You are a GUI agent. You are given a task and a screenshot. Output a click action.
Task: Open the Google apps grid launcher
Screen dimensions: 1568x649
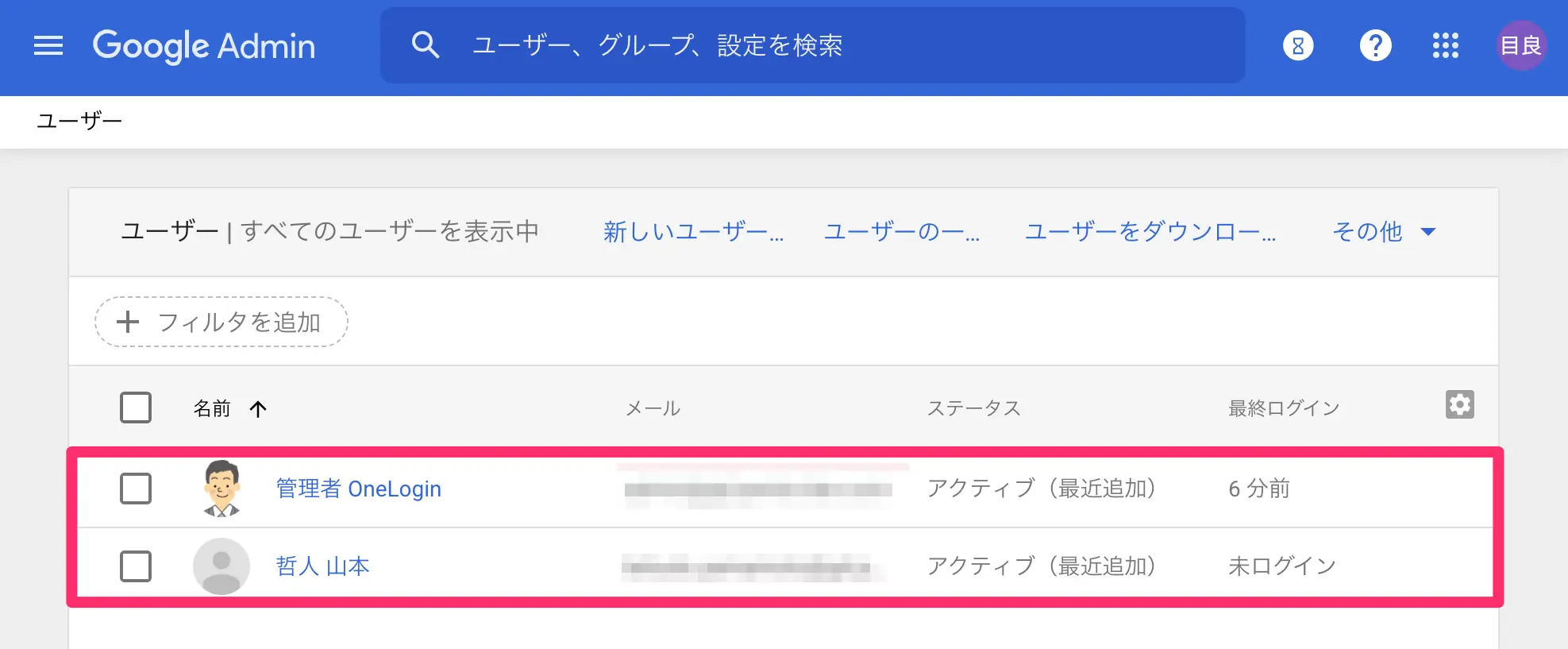1445,46
